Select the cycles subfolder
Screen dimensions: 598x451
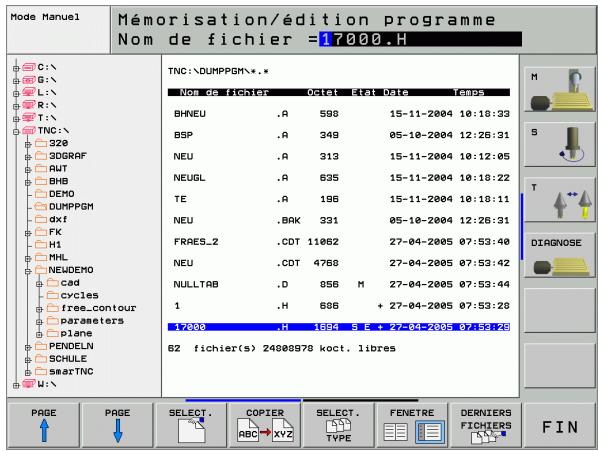72,295
